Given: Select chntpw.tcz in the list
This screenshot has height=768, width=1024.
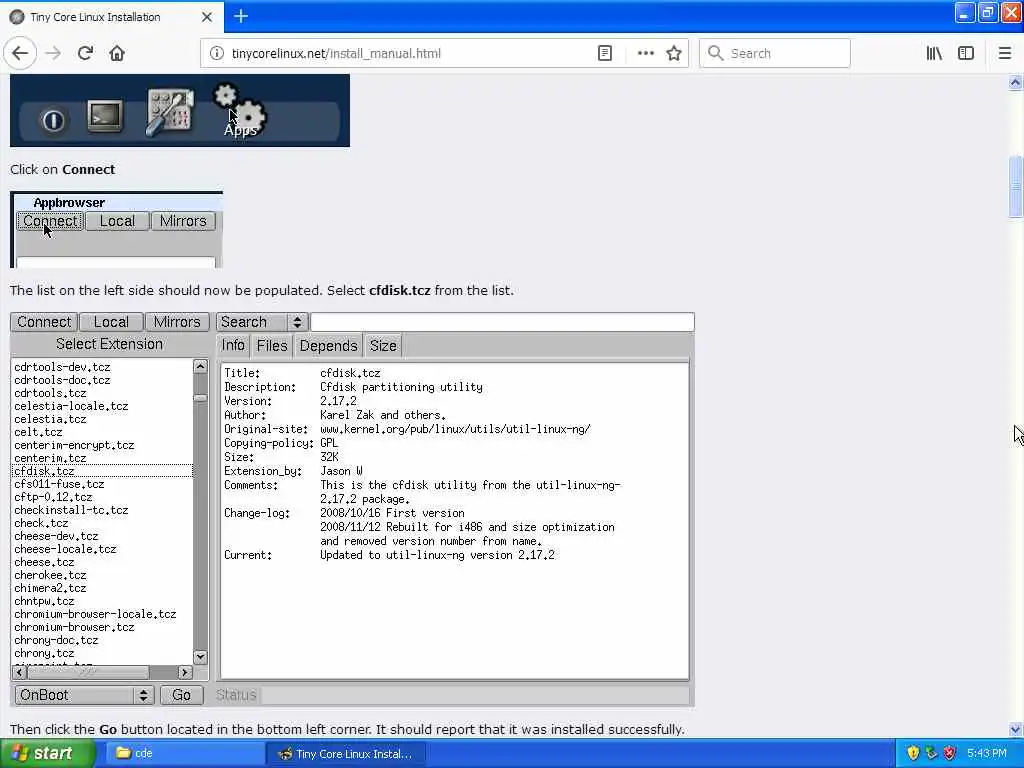Looking at the screenshot, I should pyautogui.click(x=103, y=601).
